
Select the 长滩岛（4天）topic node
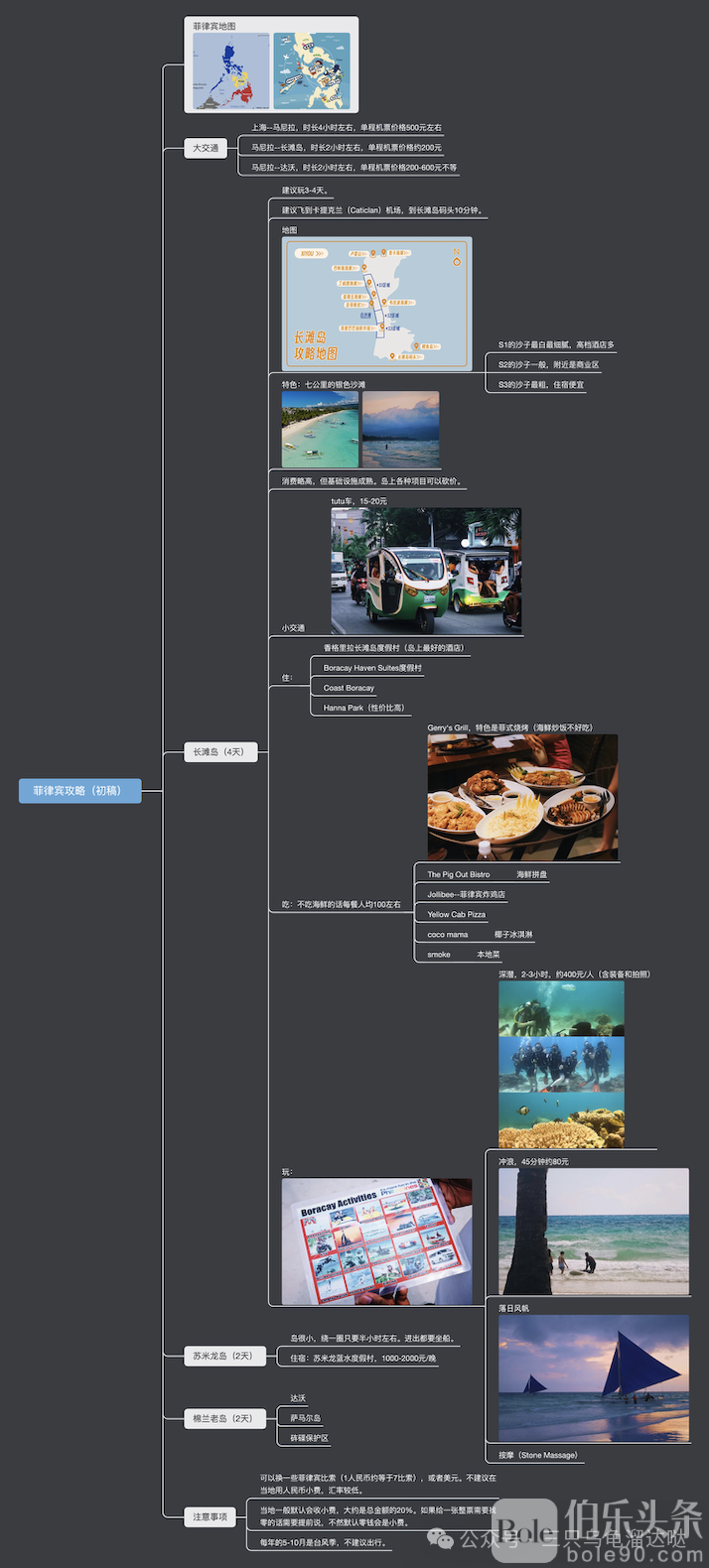(x=219, y=752)
